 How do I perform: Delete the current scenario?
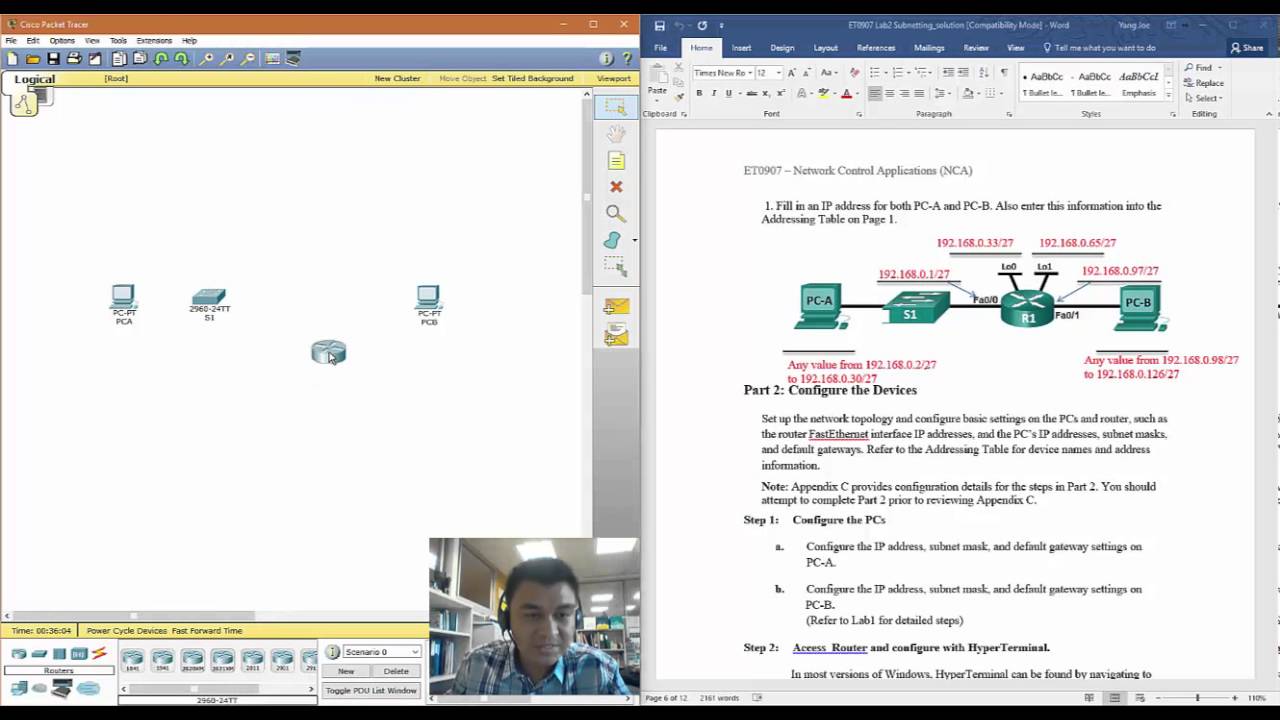click(396, 671)
